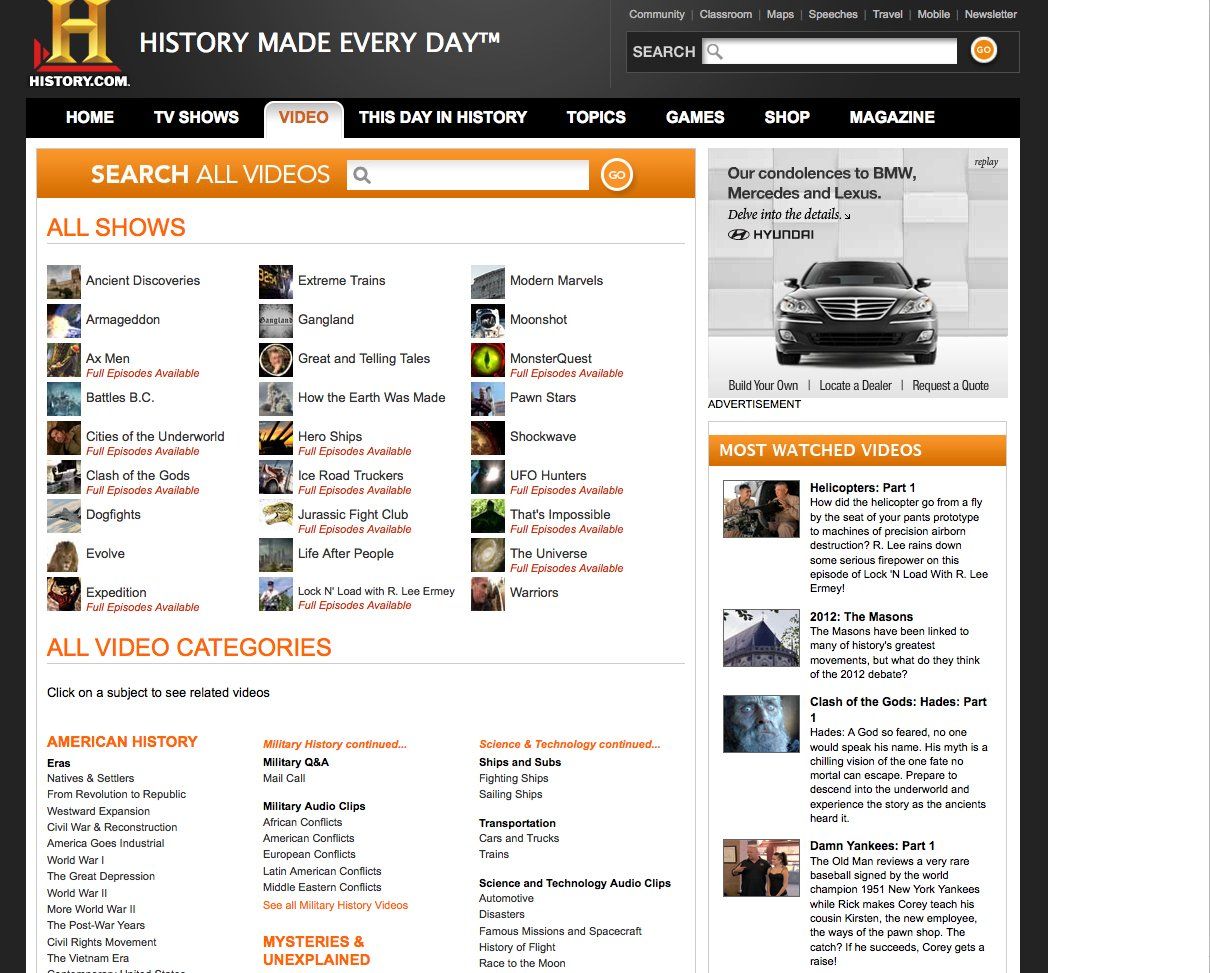Select the VIDEO tab
Screen dimensions: 1210x973
(x=304, y=118)
